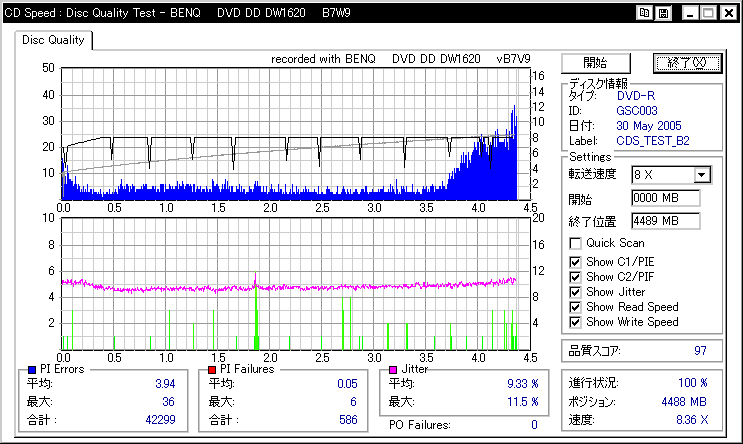Click PI Failures average 0.05
This screenshot has width=743, height=444.
(347, 384)
